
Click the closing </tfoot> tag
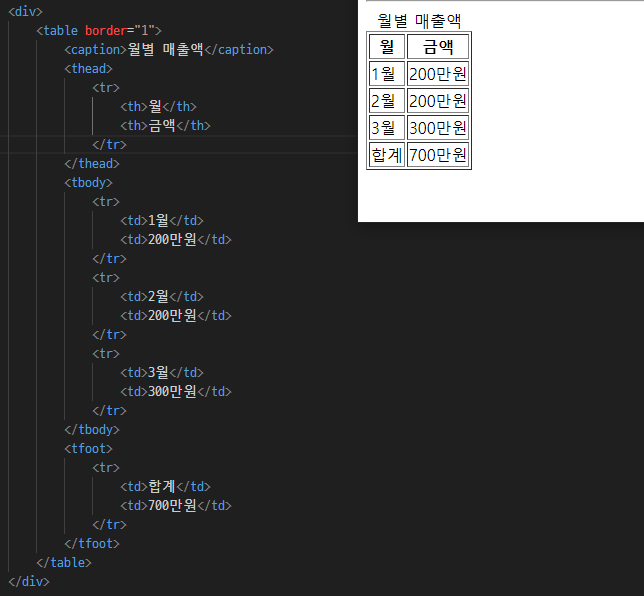(x=92, y=543)
